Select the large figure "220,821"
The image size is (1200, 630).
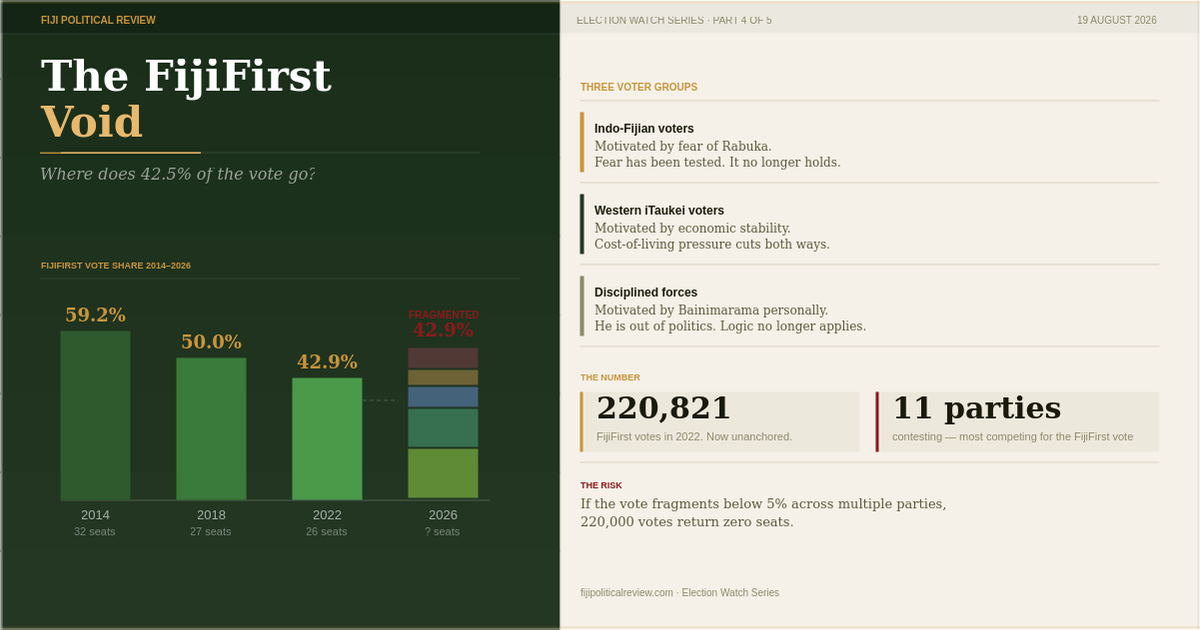pyautogui.click(x=664, y=408)
